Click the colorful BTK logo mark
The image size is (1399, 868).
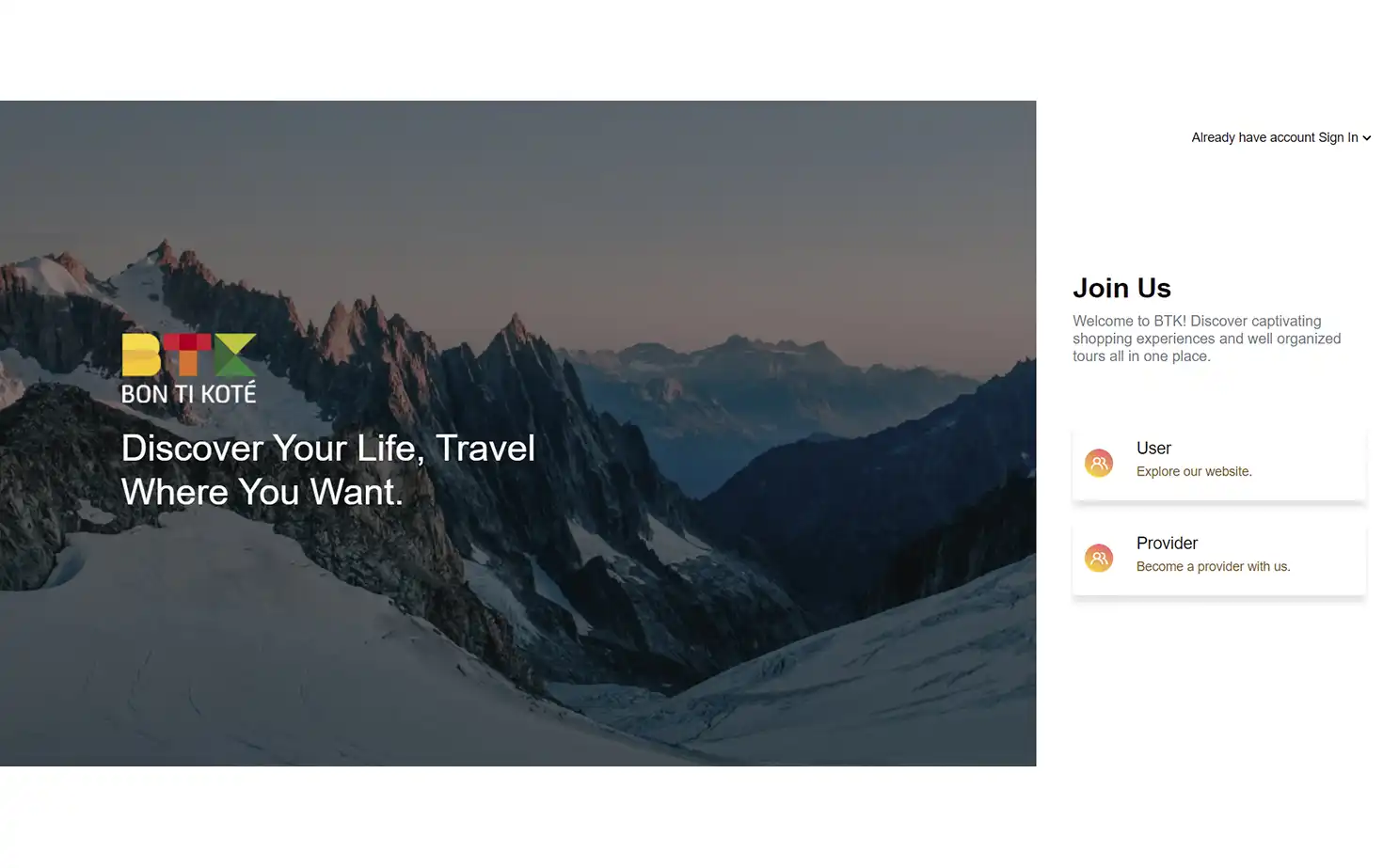(188, 355)
